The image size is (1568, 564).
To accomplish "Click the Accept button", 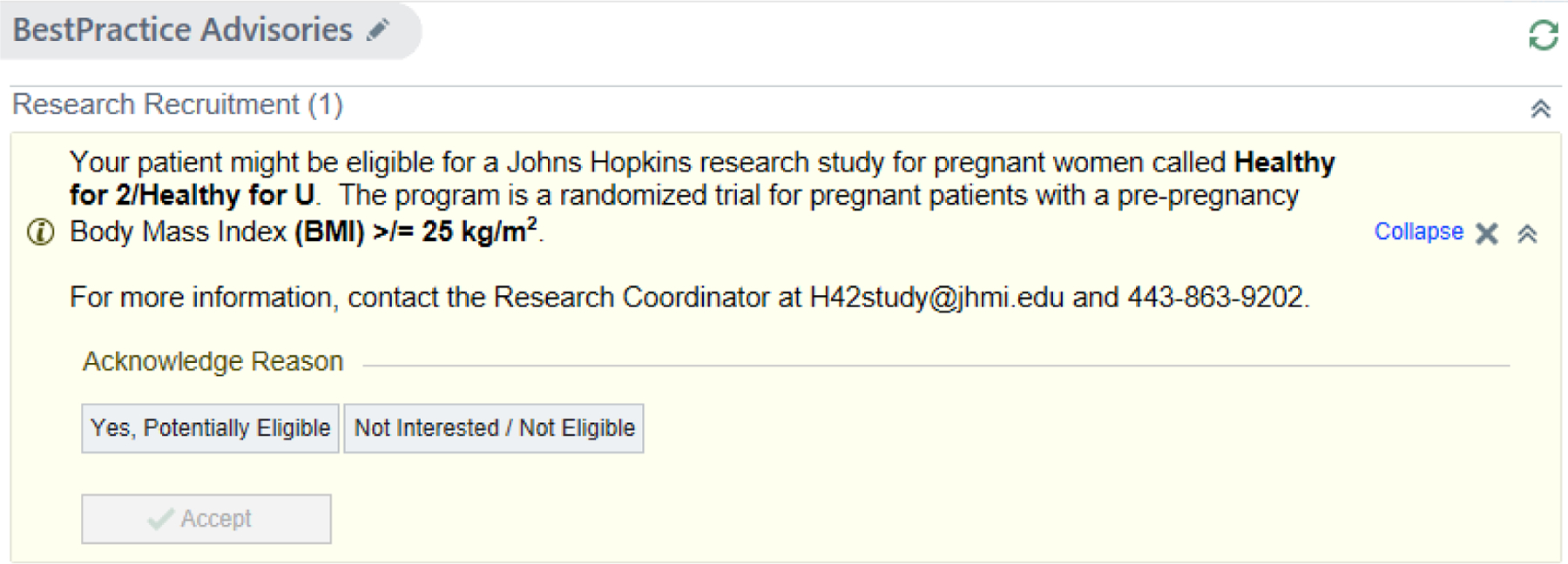I will pos(206,519).
